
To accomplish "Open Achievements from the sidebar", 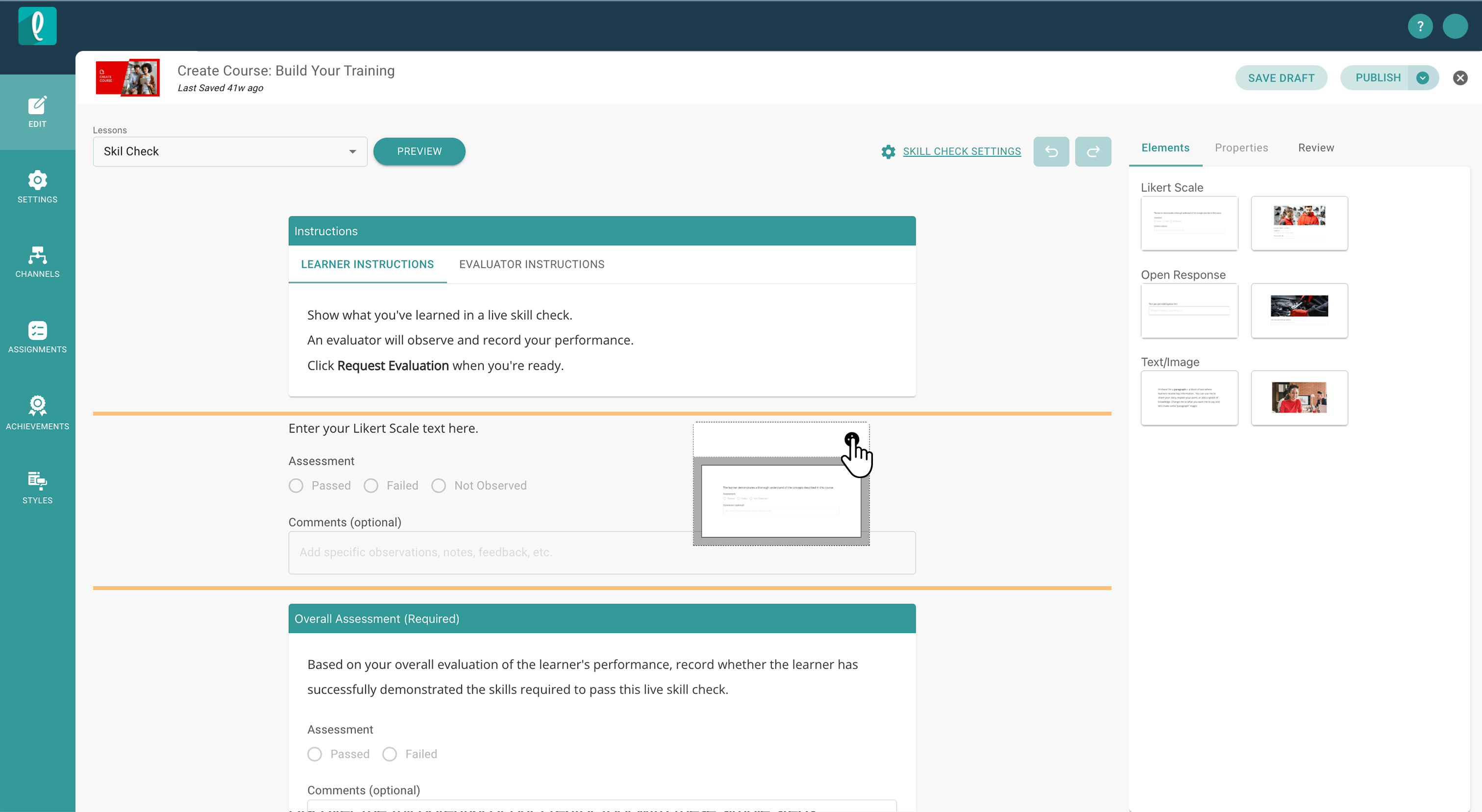I will click(37, 413).
